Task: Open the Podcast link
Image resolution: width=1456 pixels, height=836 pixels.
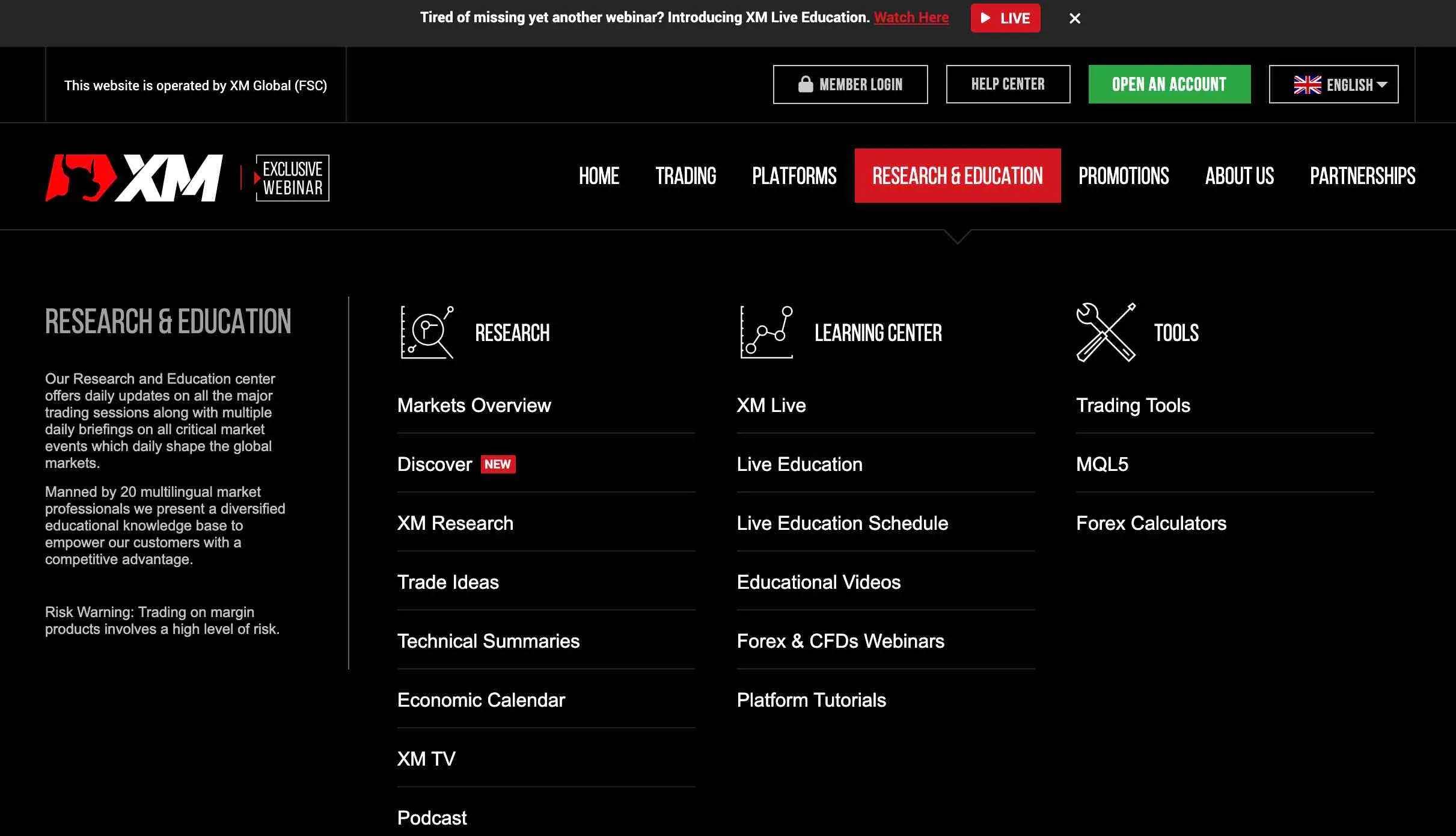Action: [x=432, y=818]
